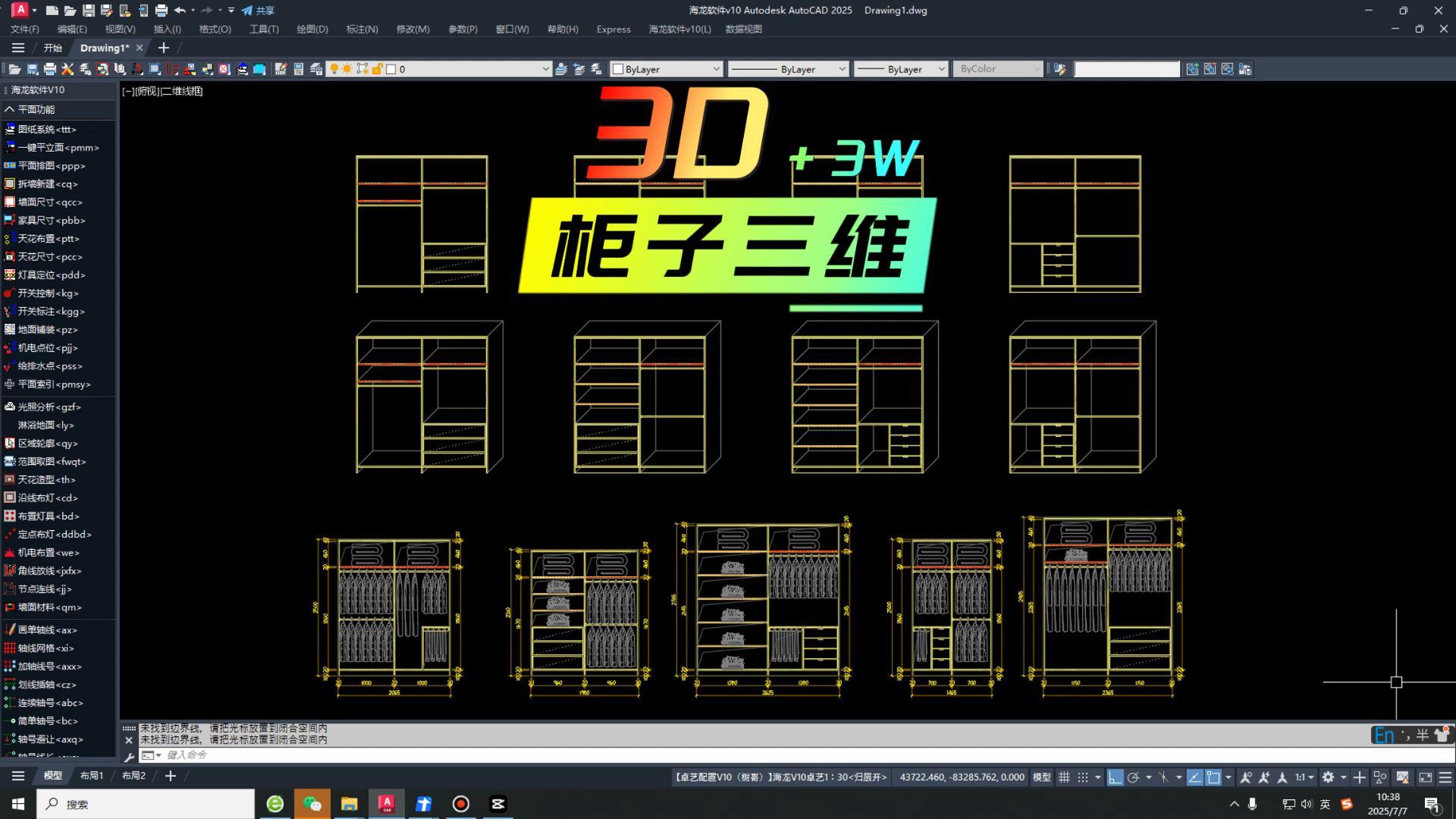
Task: Toggle layer 0 freeze sun icon
Action: [347, 69]
